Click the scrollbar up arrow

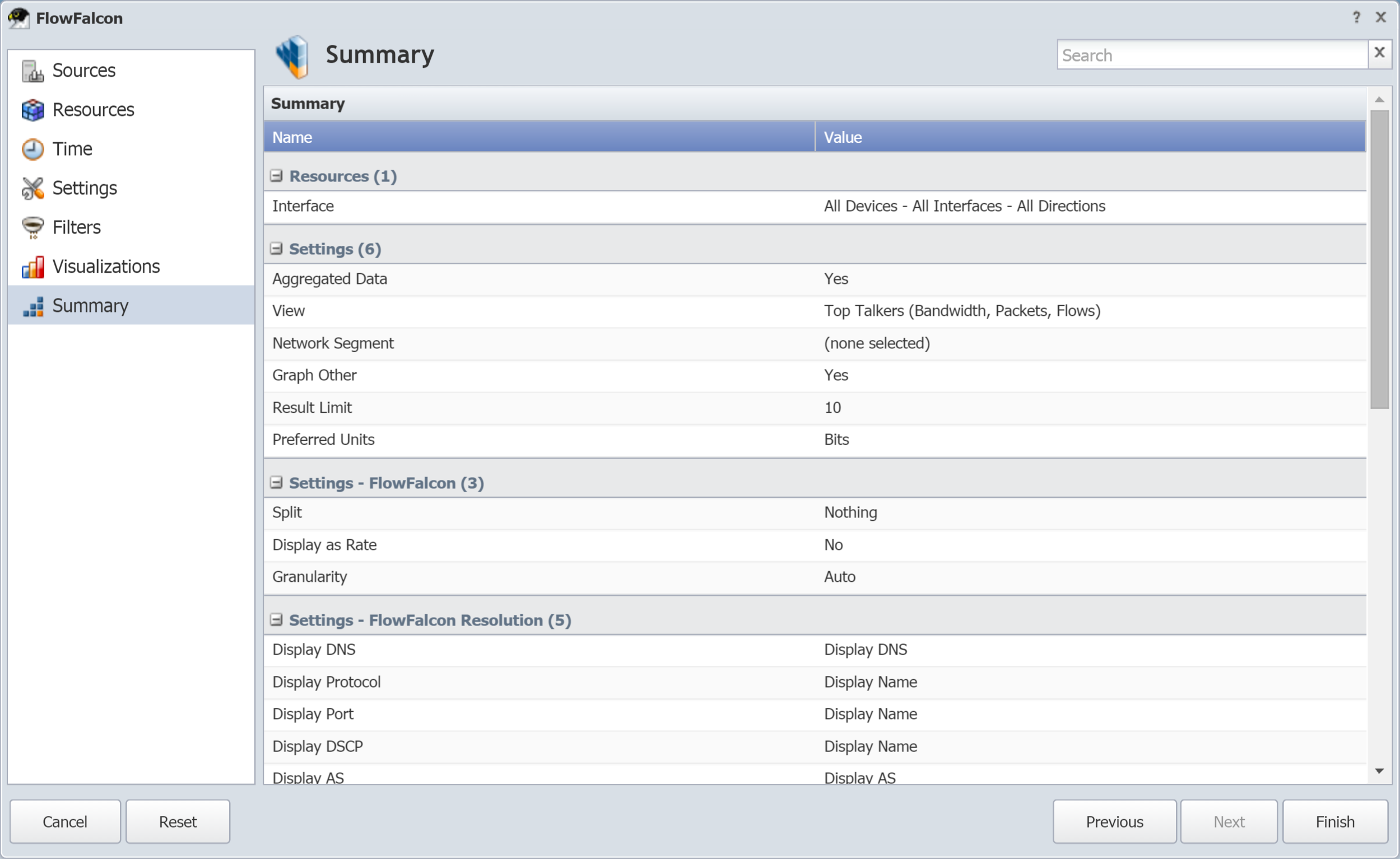pyautogui.click(x=1379, y=100)
